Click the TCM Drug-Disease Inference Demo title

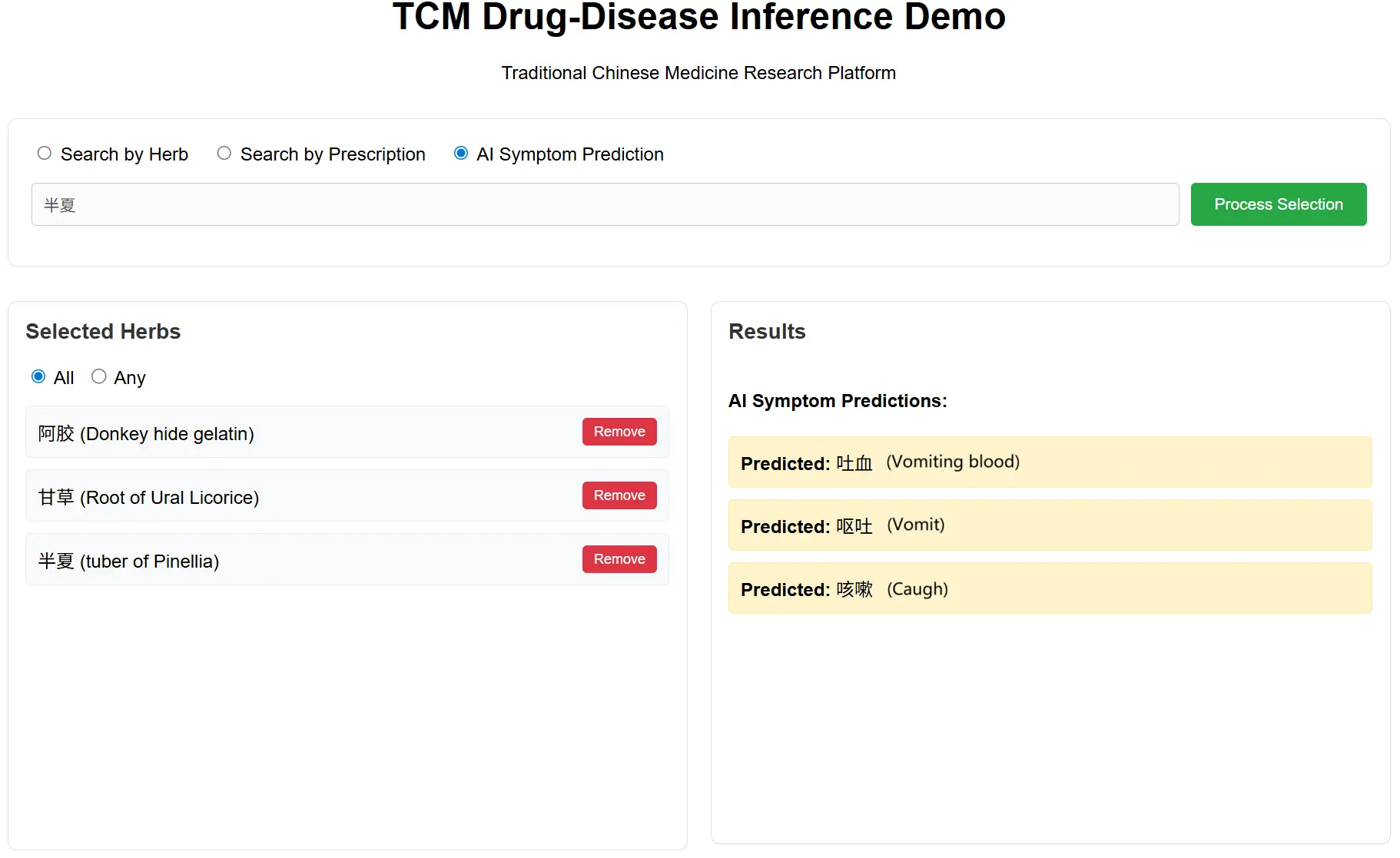point(698,17)
